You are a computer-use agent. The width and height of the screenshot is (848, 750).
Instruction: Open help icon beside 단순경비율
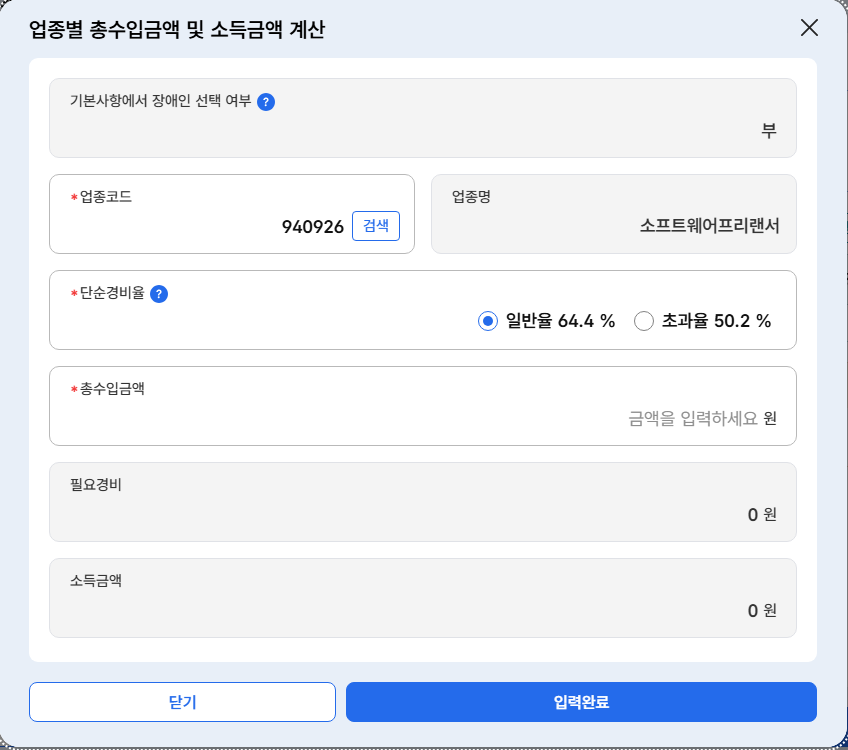point(158,294)
